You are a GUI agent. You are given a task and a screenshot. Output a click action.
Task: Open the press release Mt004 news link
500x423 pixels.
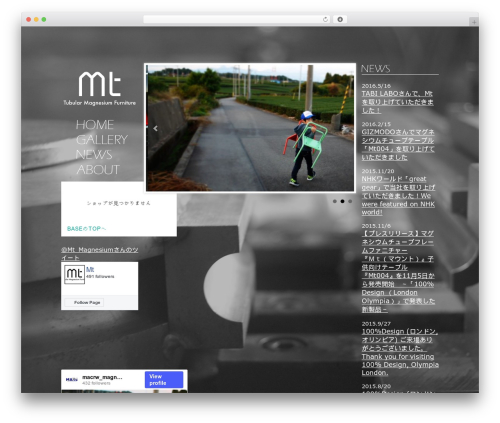click(x=398, y=271)
